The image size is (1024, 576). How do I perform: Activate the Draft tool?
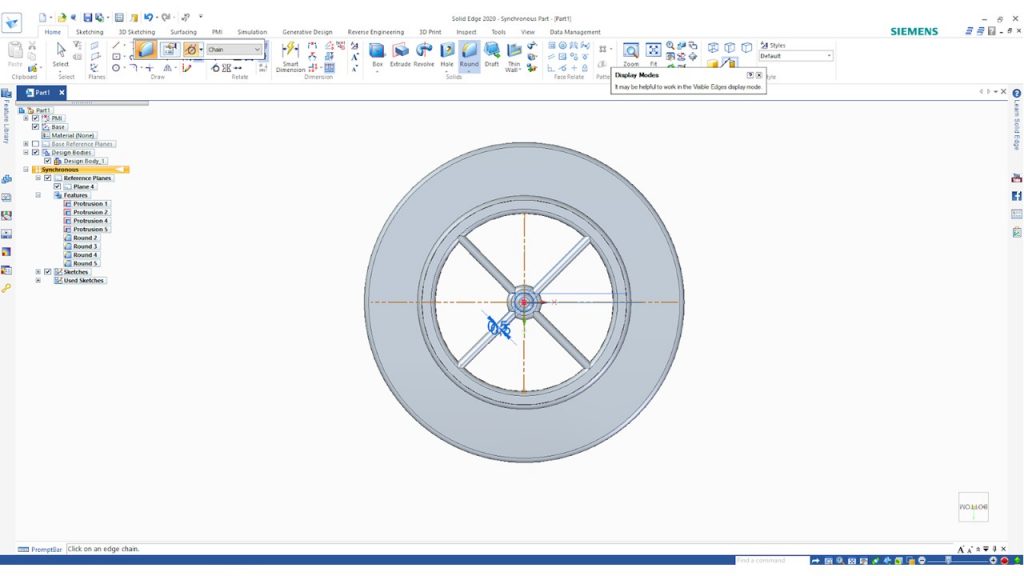[x=492, y=52]
